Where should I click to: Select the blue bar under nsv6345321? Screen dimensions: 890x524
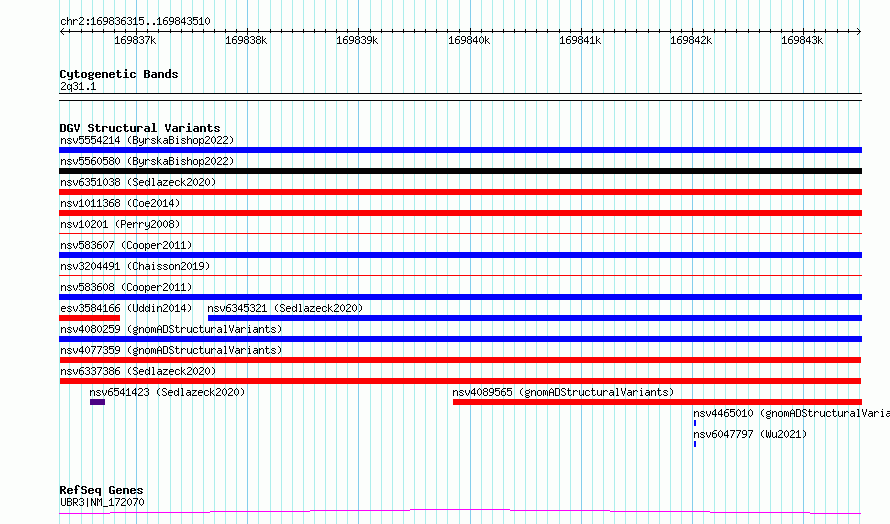(535, 318)
